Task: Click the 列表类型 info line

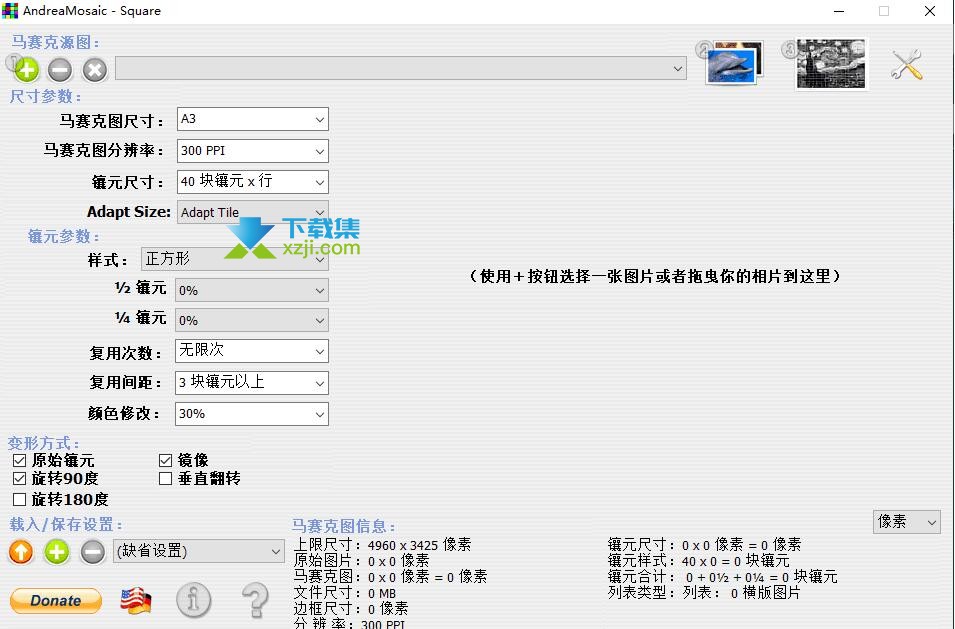Action: [x=703, y=592]
